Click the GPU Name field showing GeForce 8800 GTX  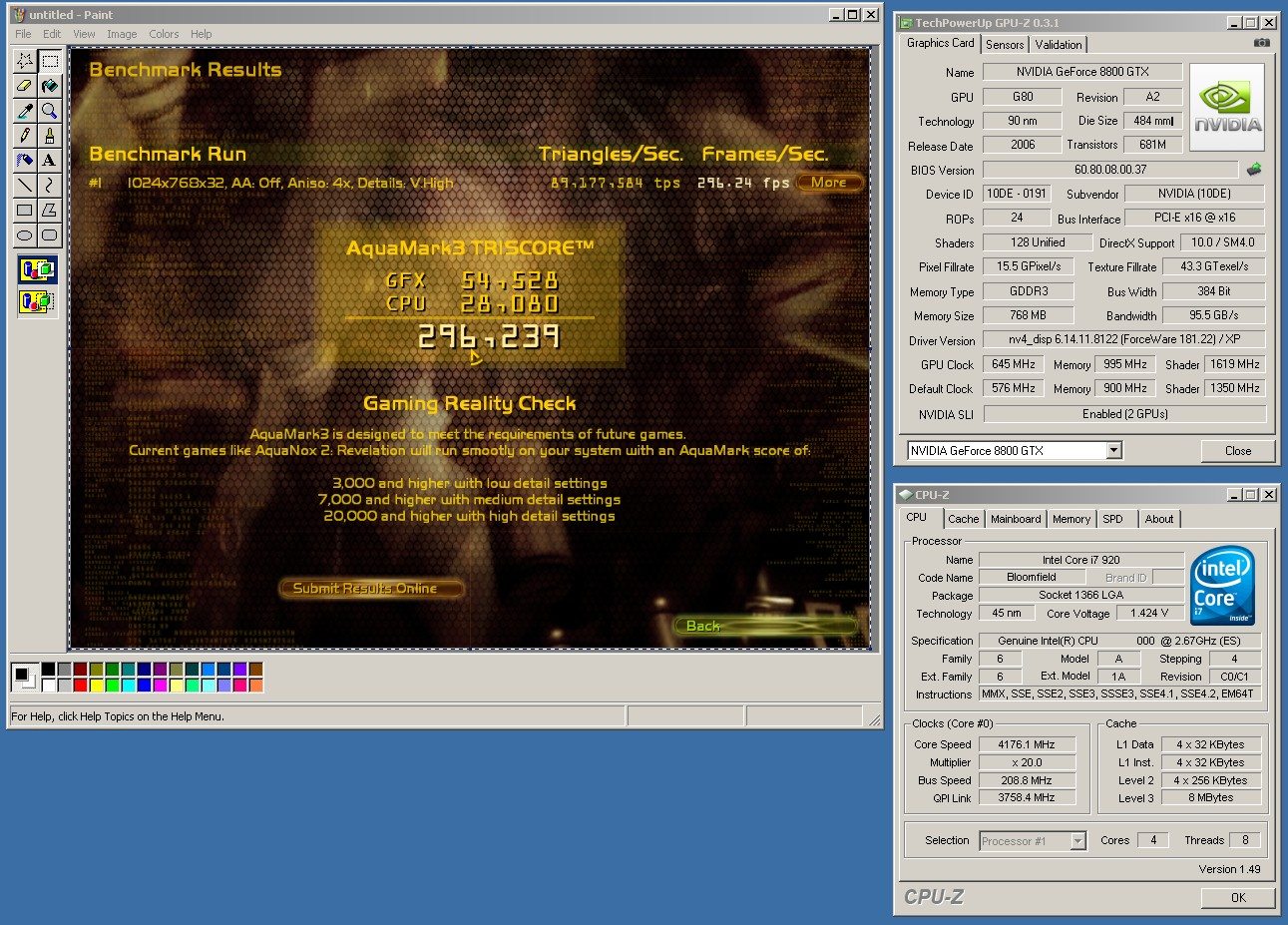tap(1082, 72)
